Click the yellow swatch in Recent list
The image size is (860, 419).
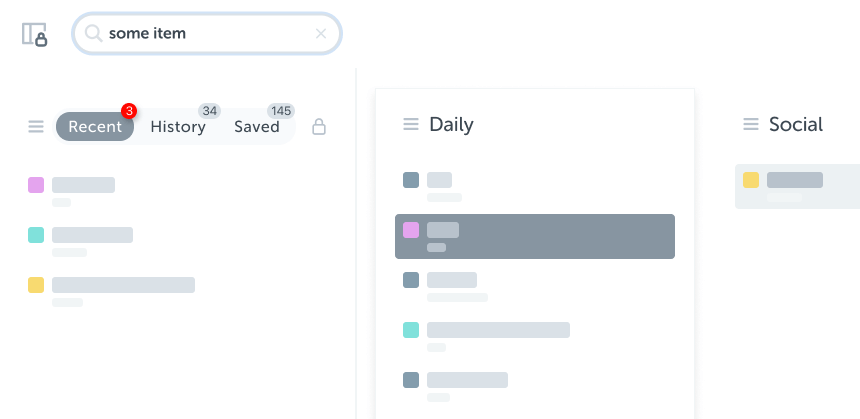tap(36, 285)
